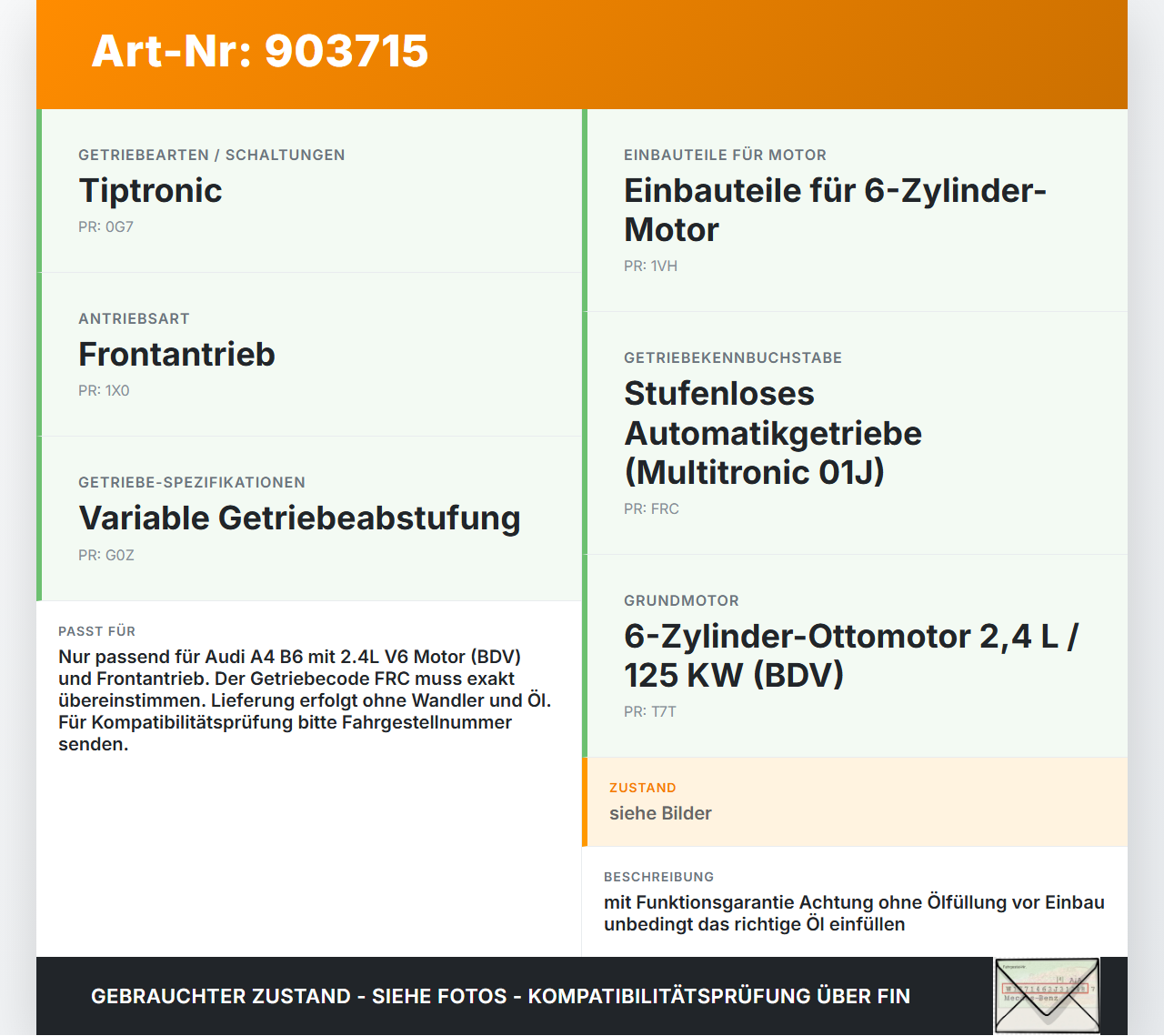This screenshot has width=1164, height=1036.
Task: Click the vehicle registration thumbnail image
Action: pyautogui.click(x=1047, y=996)
